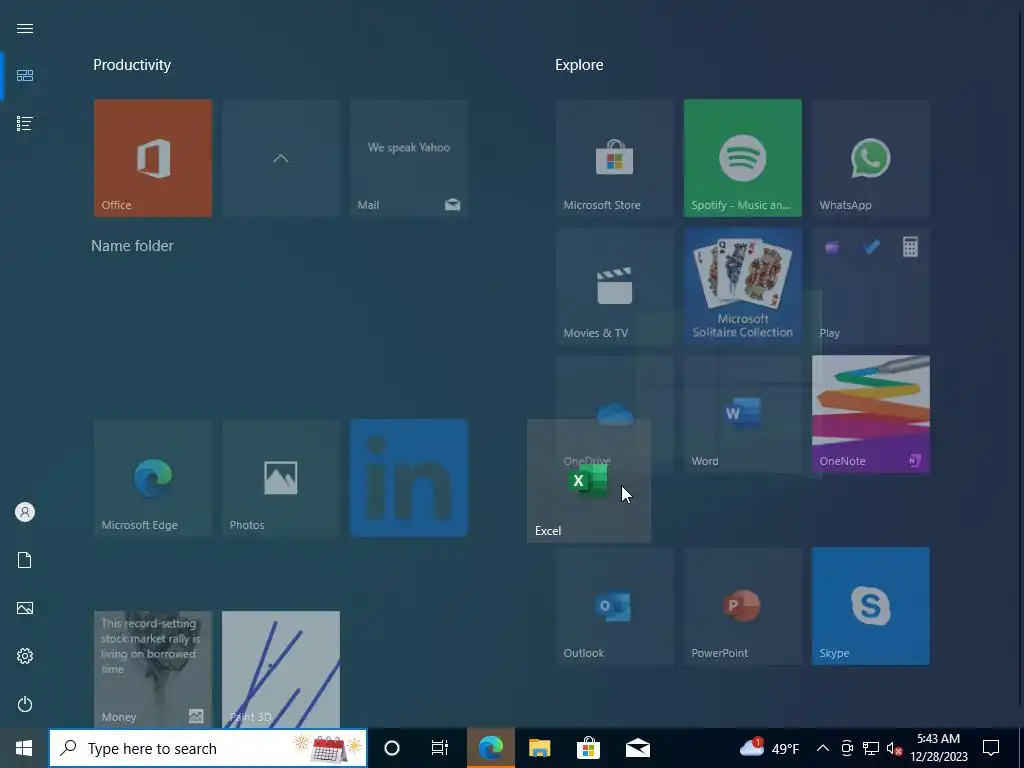The height and width of the screenshot is (768, 1024).
Task: Open the notification Action Center
Action: tap(991, 748)
